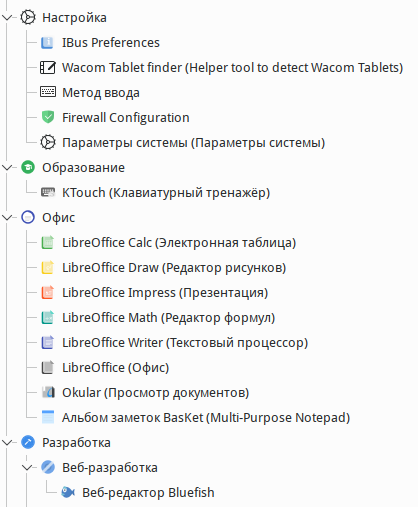418x507 pixels.
Task: Select Альбом заметок BasKet entry
Action: click(x=206, y=418)
